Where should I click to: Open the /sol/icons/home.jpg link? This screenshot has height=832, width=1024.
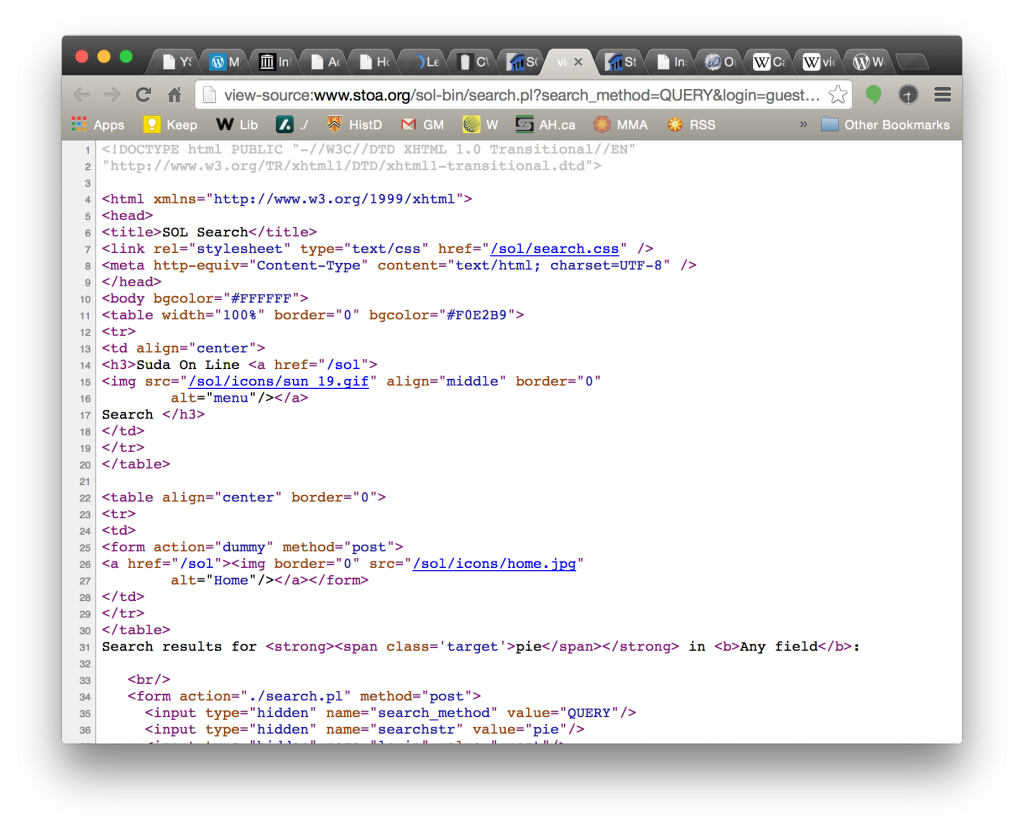click(x=494, y=564)
